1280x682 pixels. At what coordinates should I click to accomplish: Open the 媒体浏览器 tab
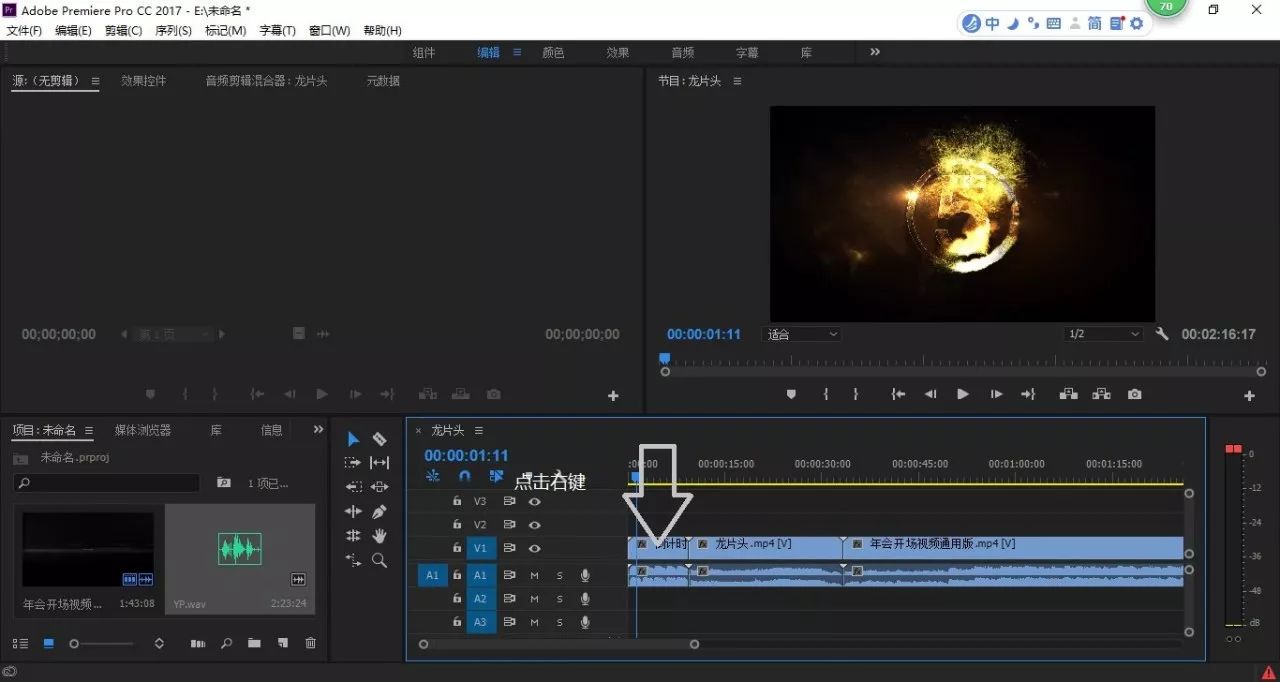pos(143,430)
